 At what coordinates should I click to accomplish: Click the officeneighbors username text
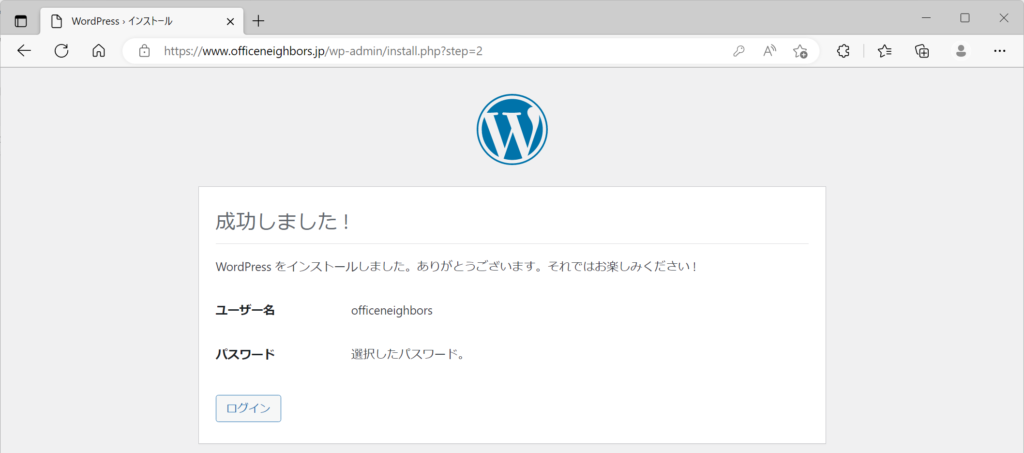[391, 311]
